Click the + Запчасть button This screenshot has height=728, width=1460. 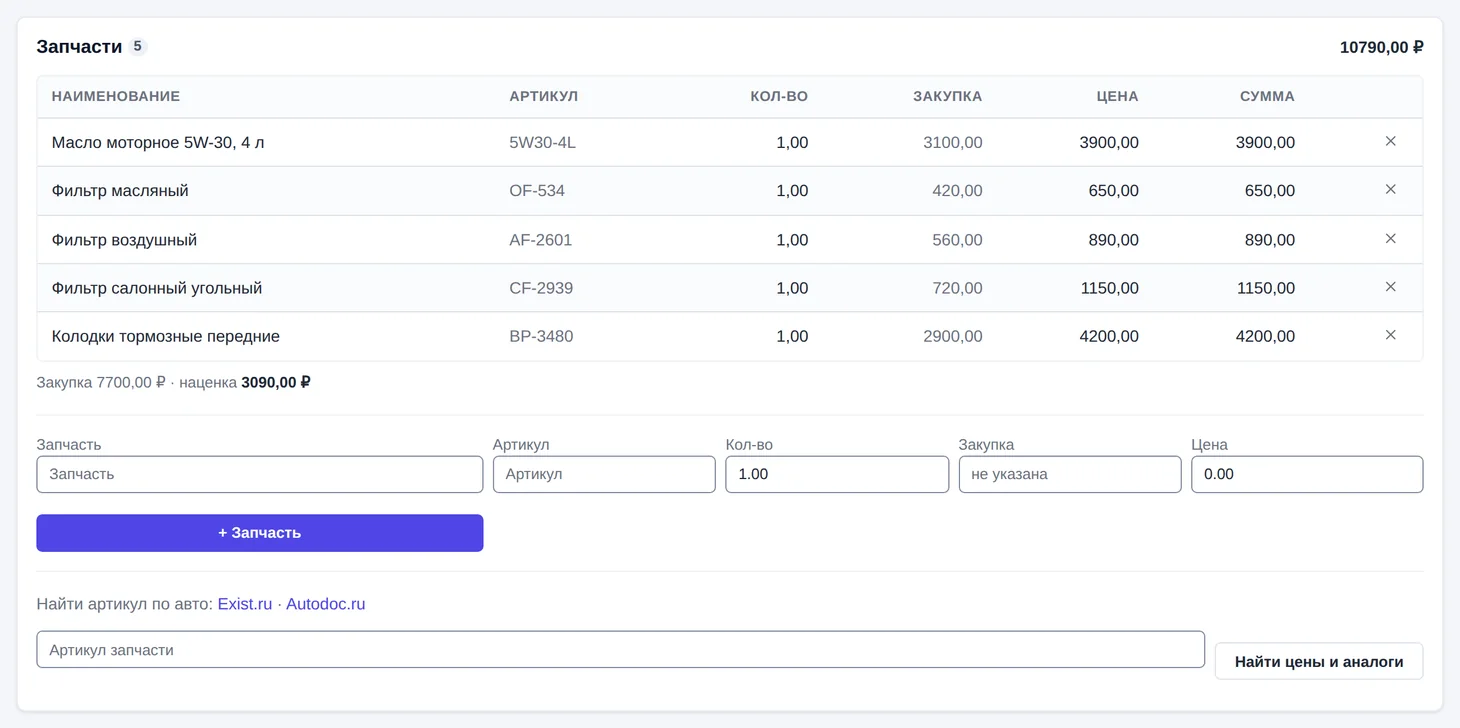tap(260, 533)
